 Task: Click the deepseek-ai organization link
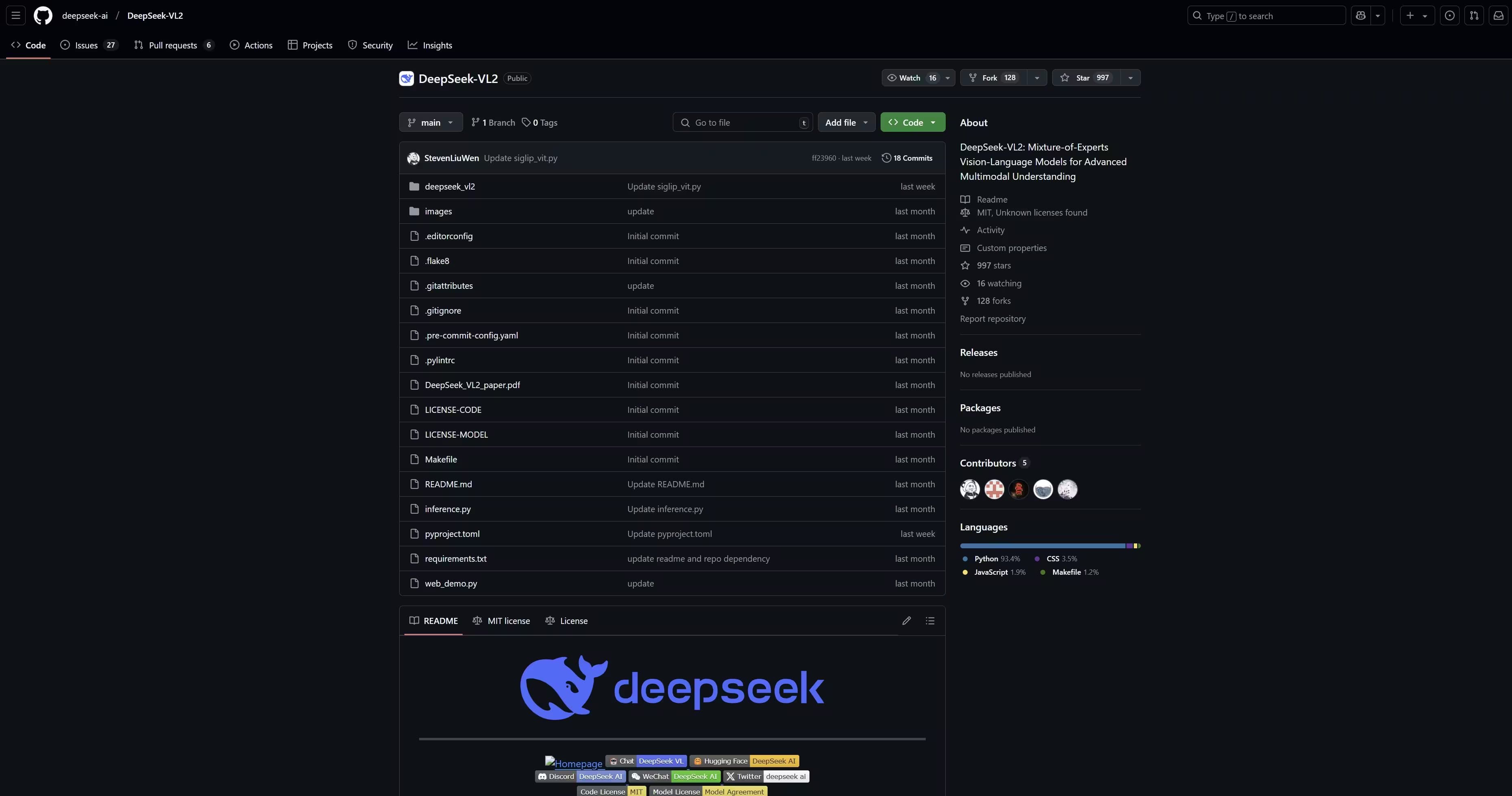85,16
